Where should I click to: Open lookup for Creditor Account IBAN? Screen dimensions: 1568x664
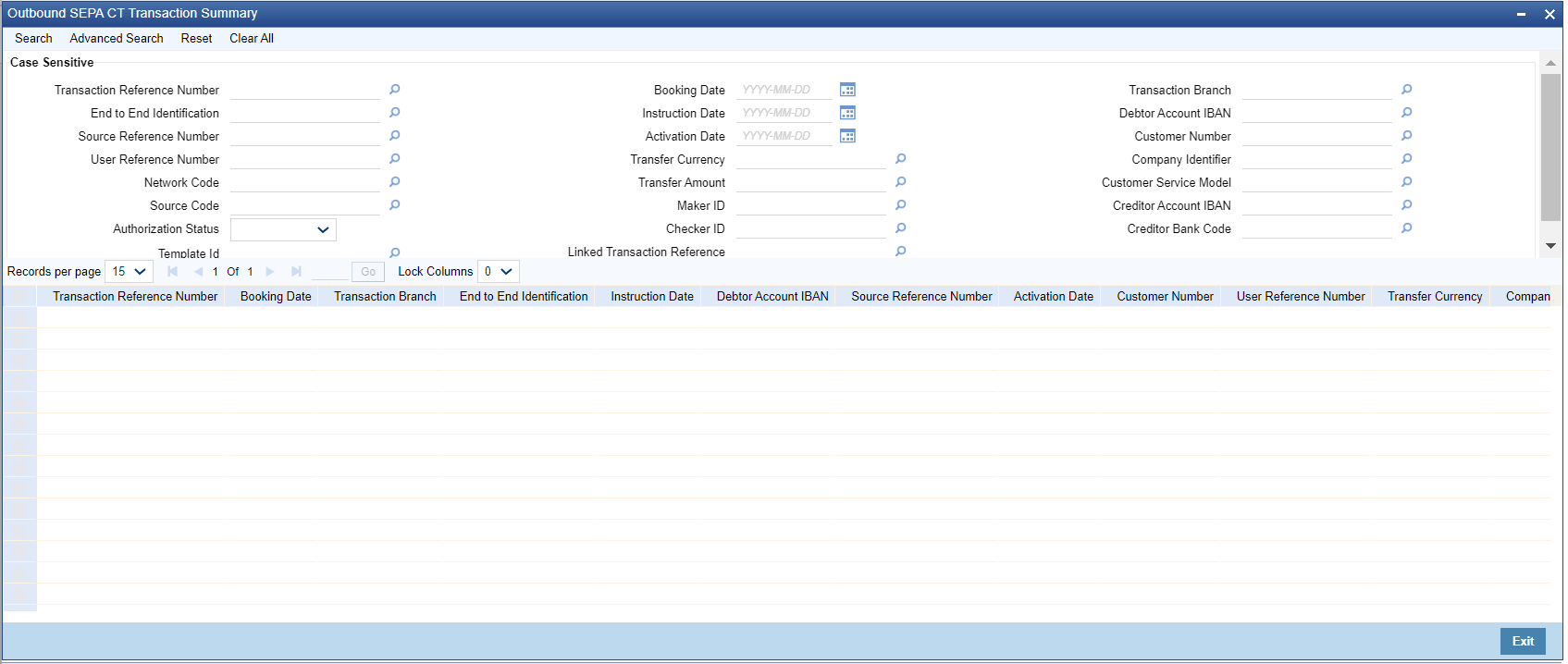coord(1407,205)
